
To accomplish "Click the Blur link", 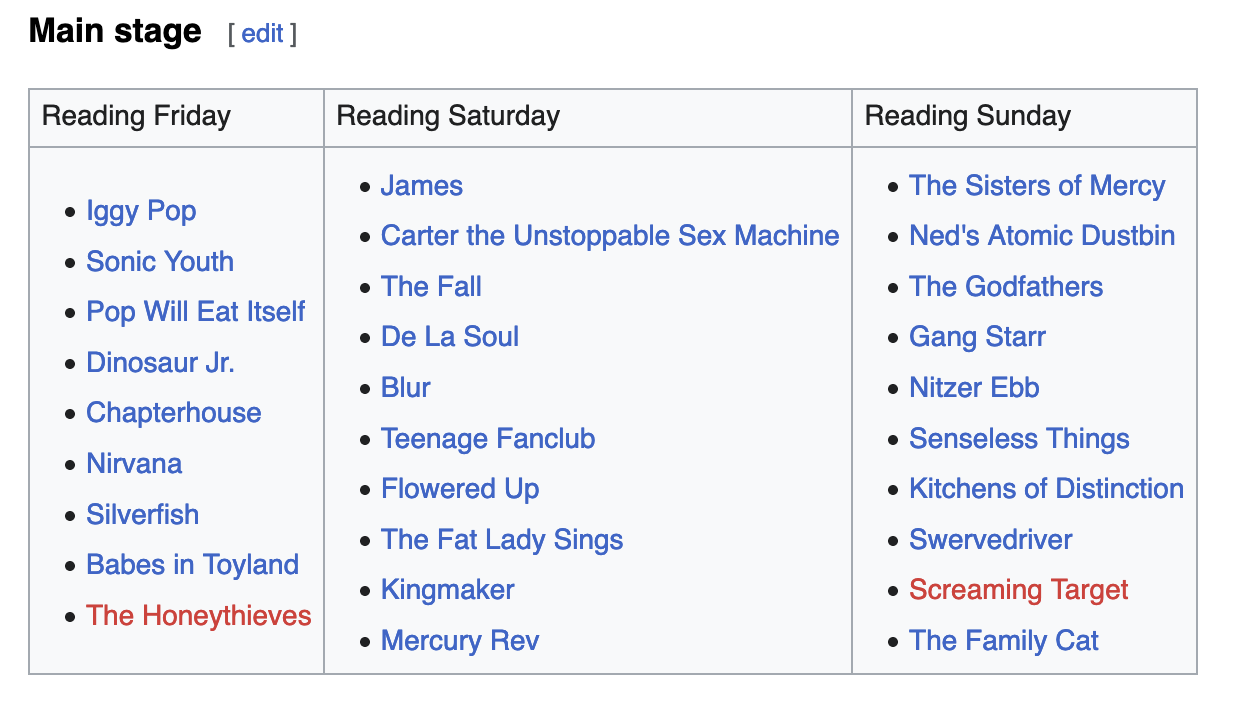I will pos(406,388).
